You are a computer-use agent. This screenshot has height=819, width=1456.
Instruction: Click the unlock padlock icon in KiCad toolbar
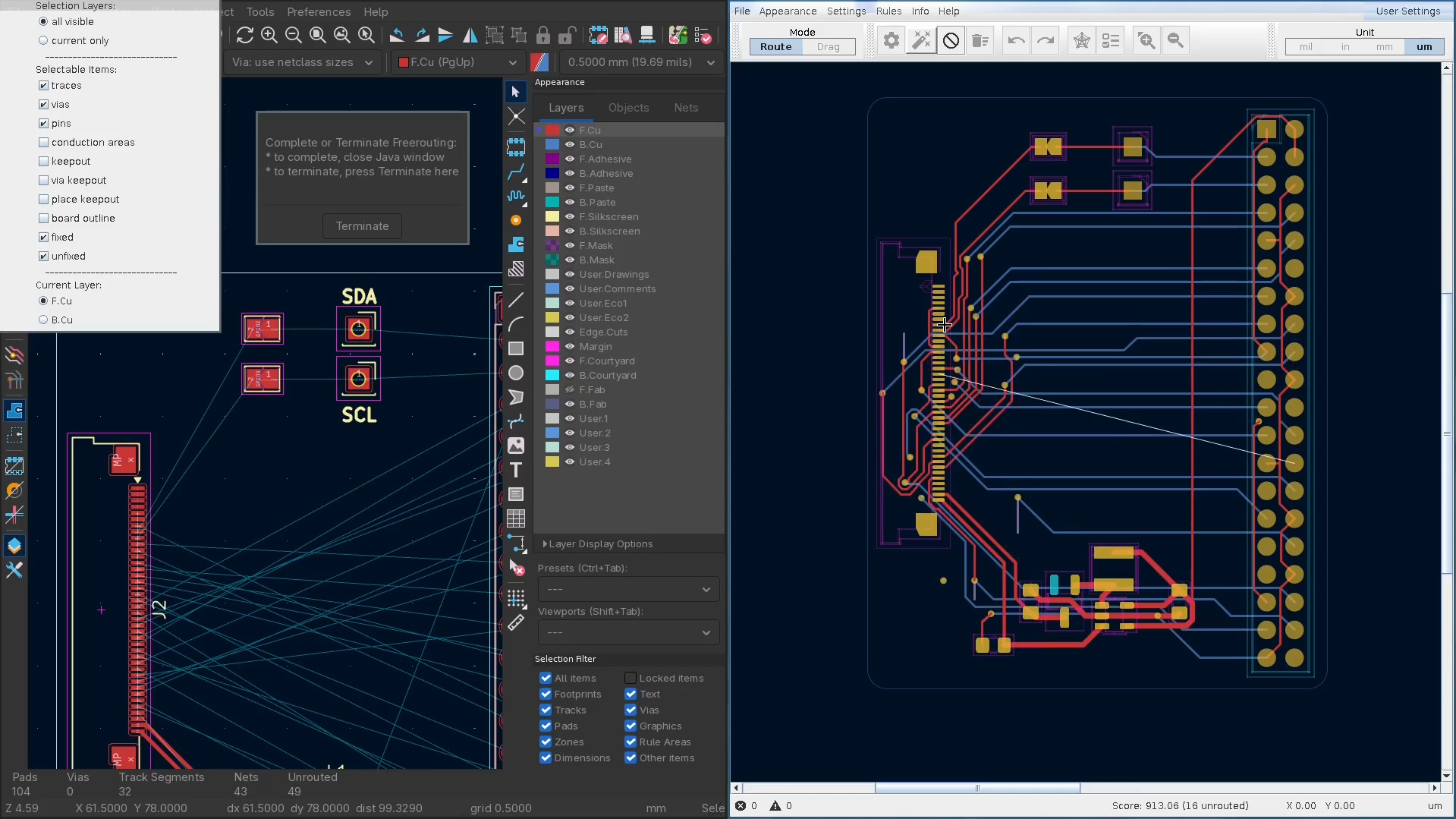coord(567,36)
